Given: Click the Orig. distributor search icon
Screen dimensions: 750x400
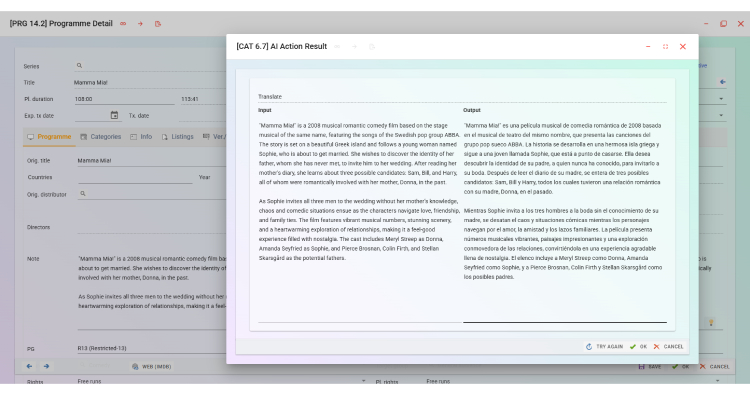Looking at the screenshot, I should (82, 193).
